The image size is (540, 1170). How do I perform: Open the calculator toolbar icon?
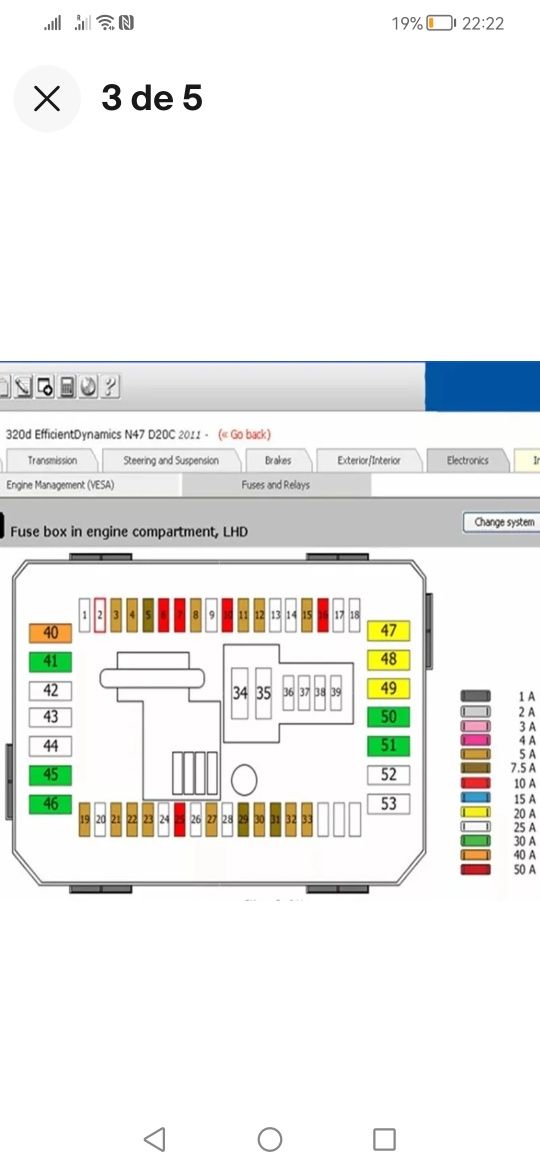point(68,387)
